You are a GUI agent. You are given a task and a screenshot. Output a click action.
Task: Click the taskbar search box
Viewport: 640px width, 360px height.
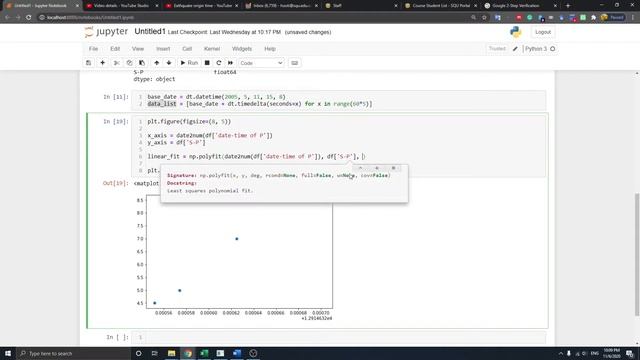click(x=73, y=353)
